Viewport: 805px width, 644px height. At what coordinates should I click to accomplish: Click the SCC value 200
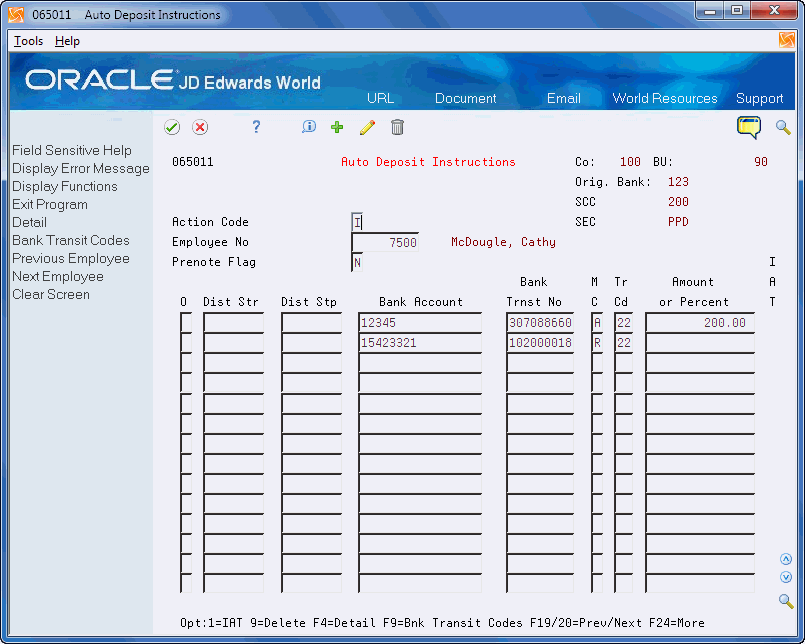(678, 202)
